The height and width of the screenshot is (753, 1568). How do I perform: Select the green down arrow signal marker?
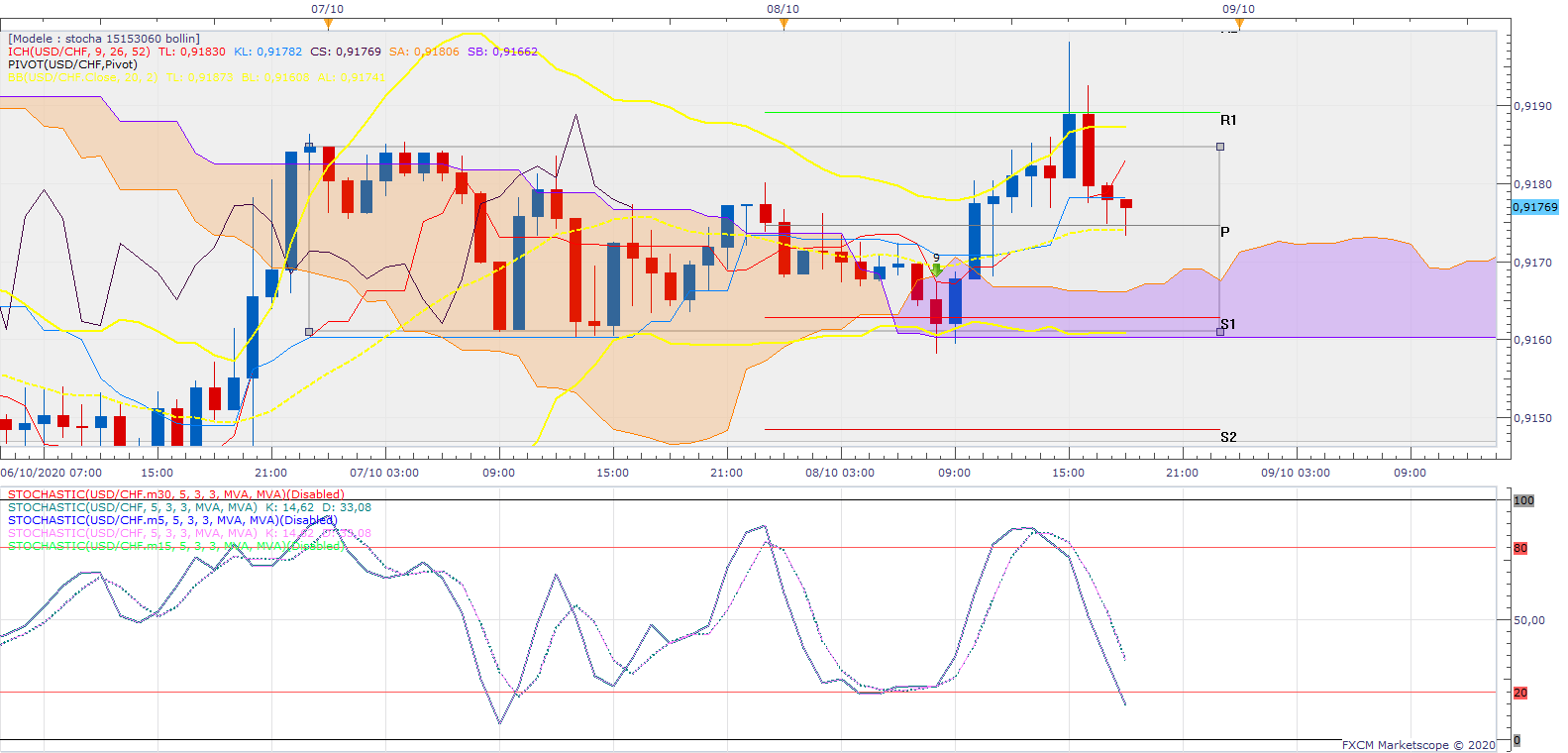tap(937, 269)
